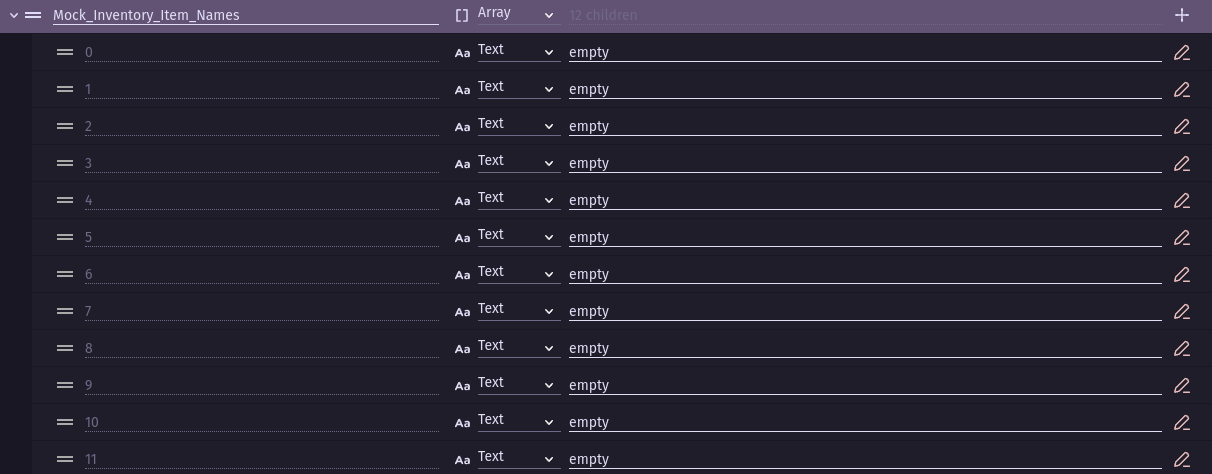The image size is (1212, 474).
Task: Click the drag handle of Mock_Inventory_Item_Names
Action: [x=33, y=15]
